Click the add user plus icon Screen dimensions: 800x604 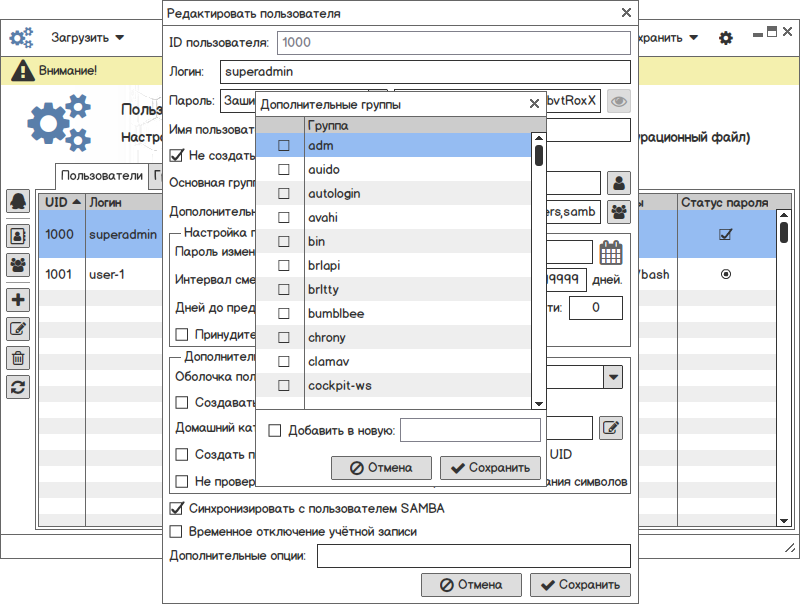pos(19,299)
